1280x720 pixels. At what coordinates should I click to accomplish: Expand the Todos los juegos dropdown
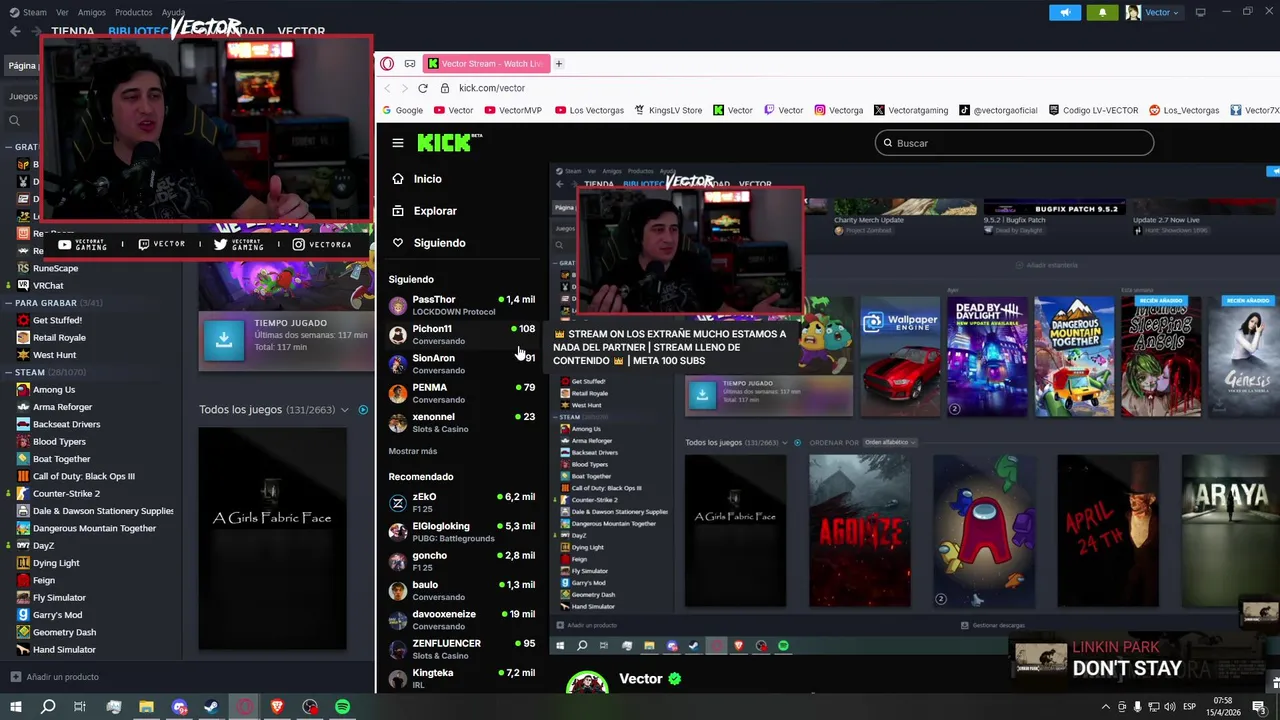tap(345, 410)
